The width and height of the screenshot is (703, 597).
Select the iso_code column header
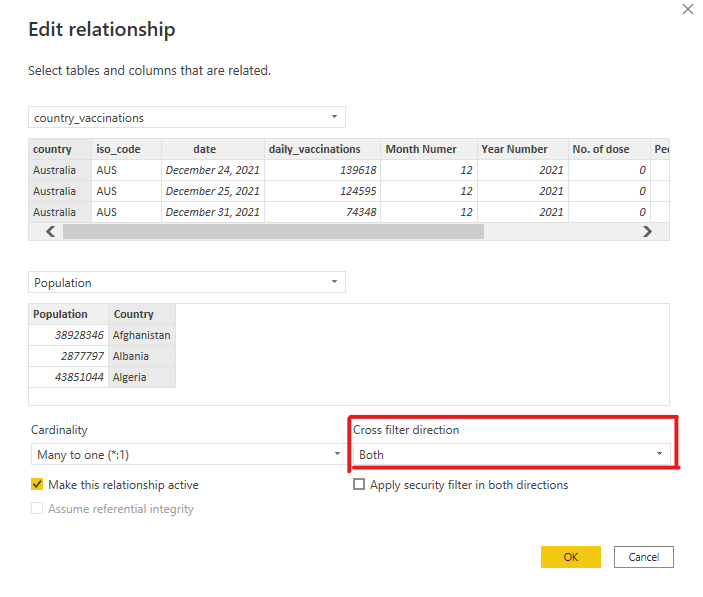126,149
